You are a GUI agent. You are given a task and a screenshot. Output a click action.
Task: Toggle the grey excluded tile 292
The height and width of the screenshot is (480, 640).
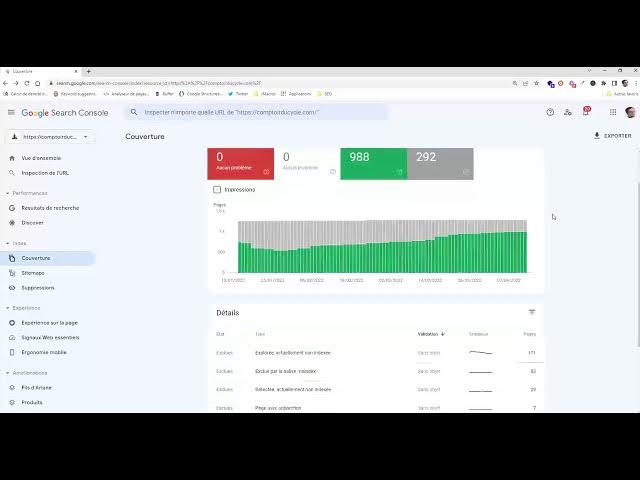pos(440,164)
